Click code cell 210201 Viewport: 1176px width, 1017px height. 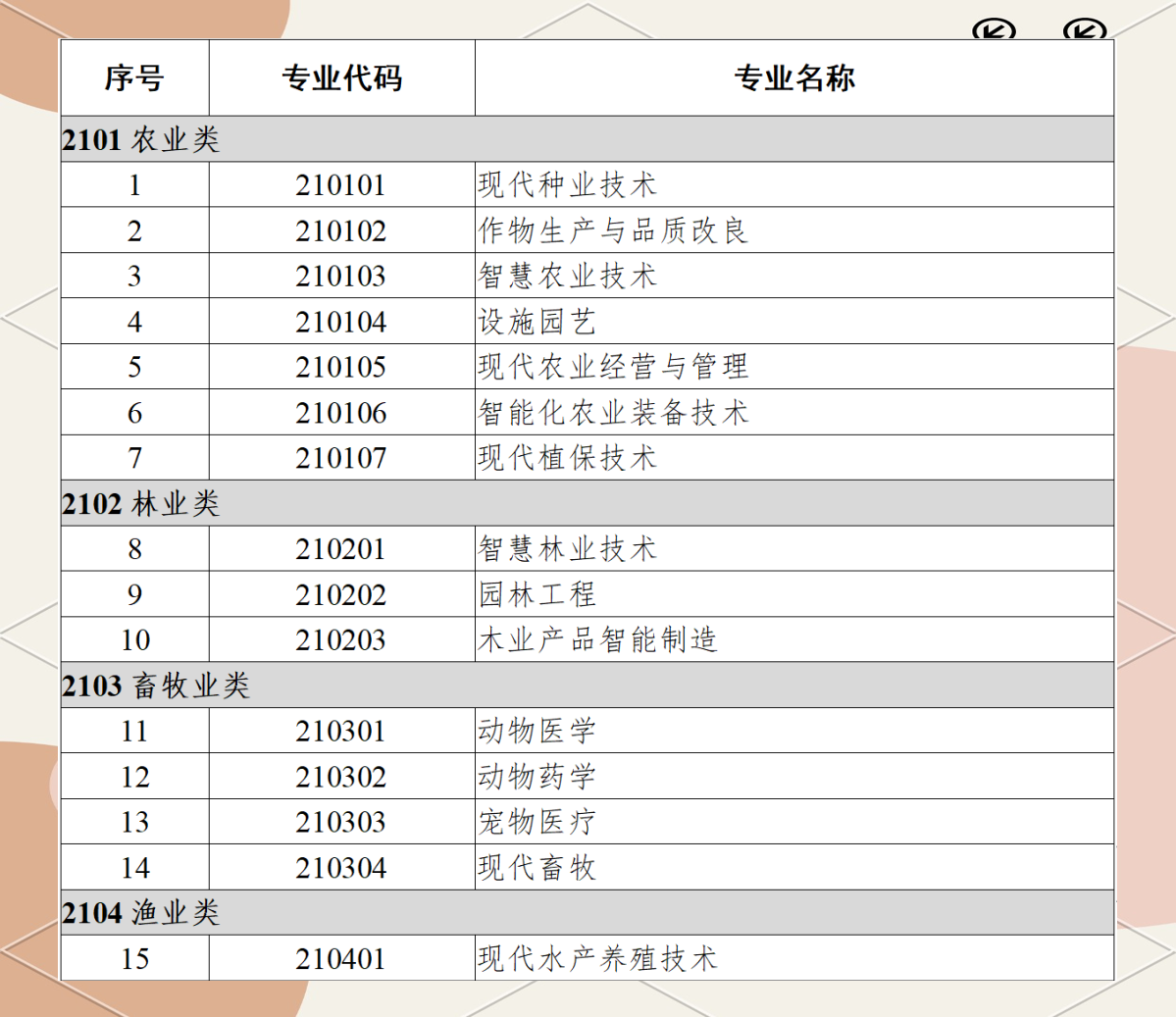[x=340, y=549]
